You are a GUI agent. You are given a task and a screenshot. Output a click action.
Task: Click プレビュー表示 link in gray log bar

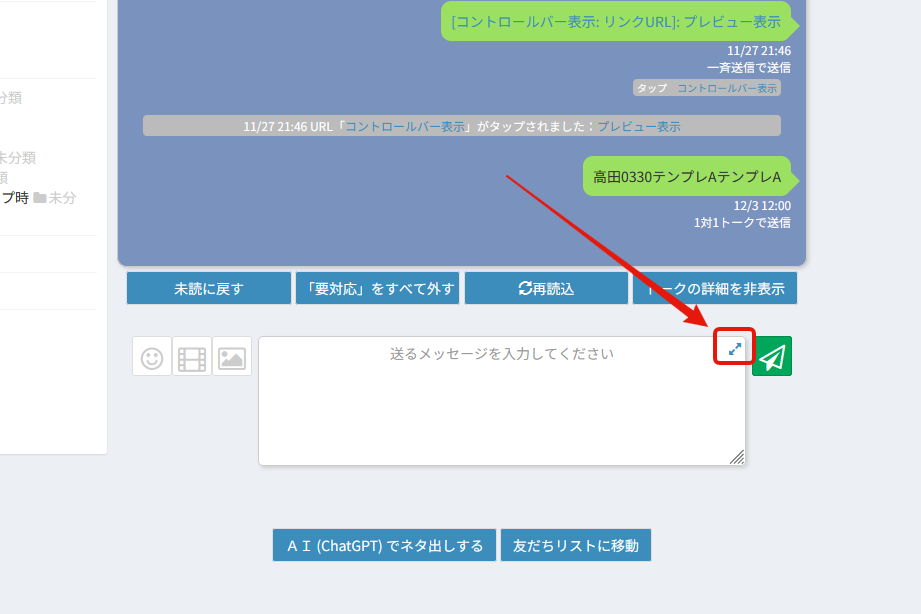pyautogui.click(x=638, y=126)
